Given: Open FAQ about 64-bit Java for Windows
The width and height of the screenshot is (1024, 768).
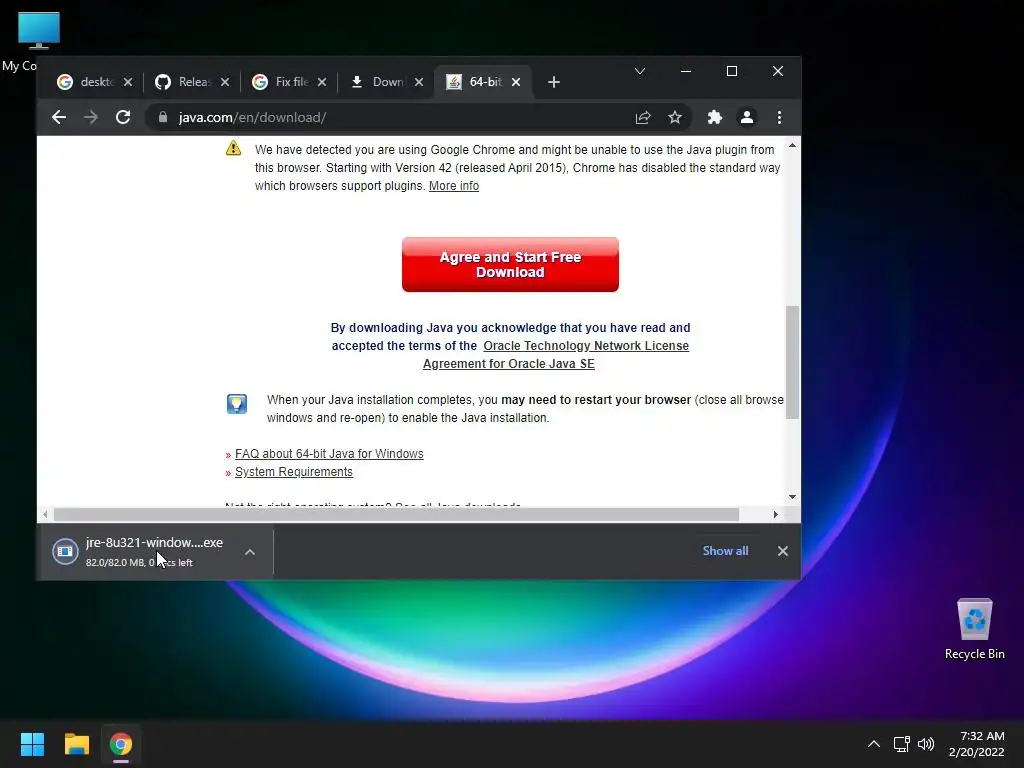Looking at the screenshot, I should pos(329,454).
